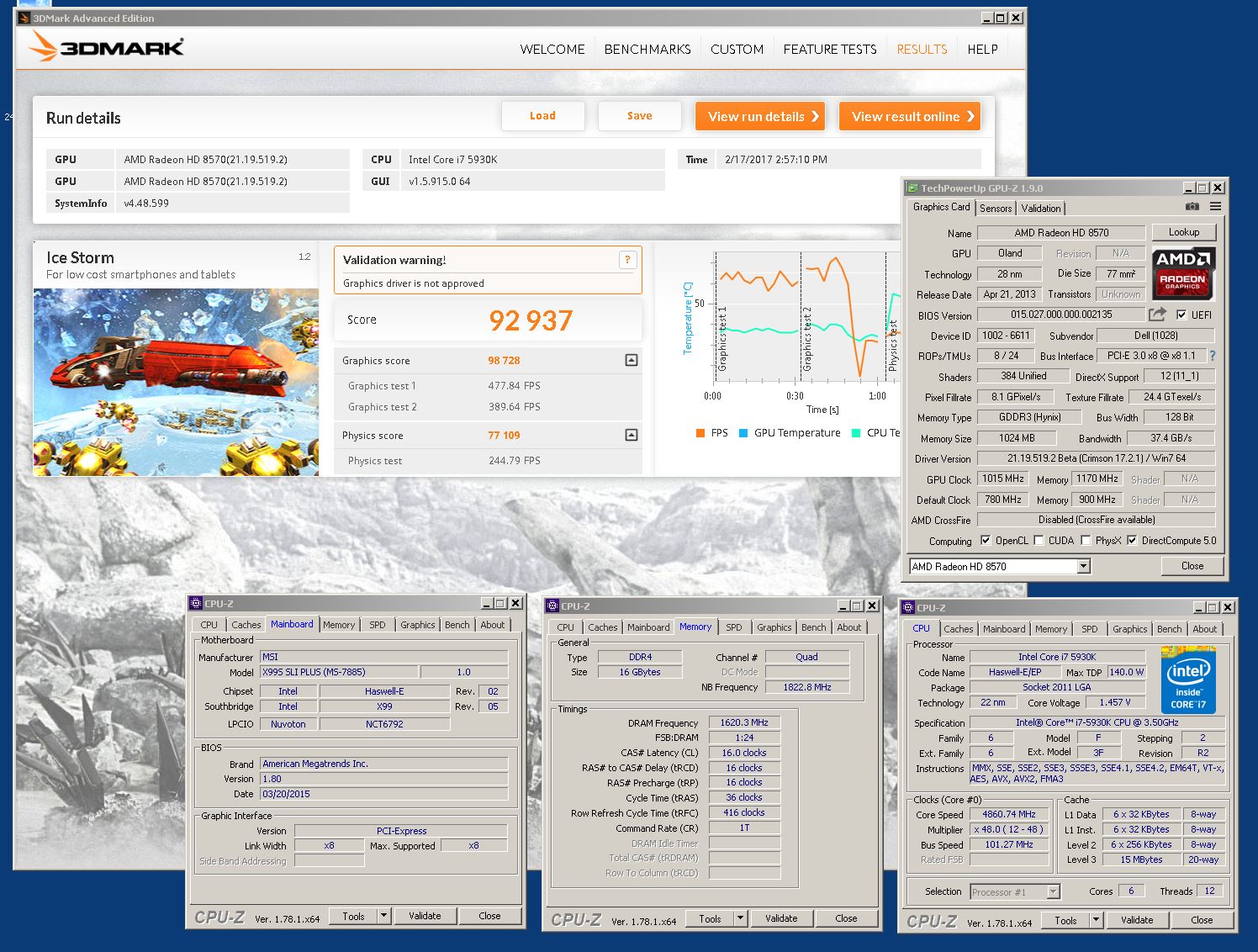Click the X99S SLI PLUS model field
This screenshot has width=1258, height=952.
click(x=339, y=672)
